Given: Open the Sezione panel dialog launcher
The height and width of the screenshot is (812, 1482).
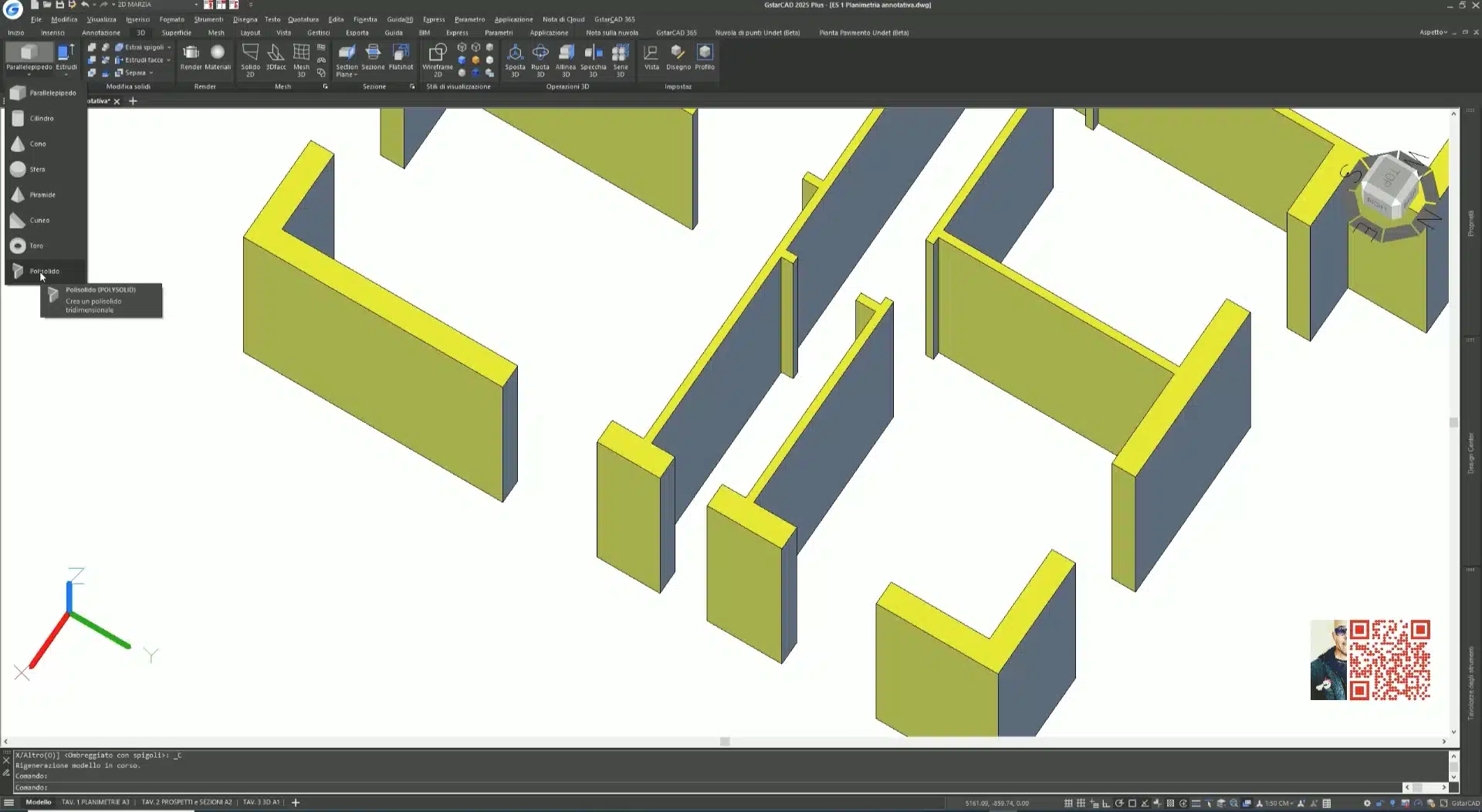Looking at the screenshot, I should pyautogui.click(x=412, y=86).
